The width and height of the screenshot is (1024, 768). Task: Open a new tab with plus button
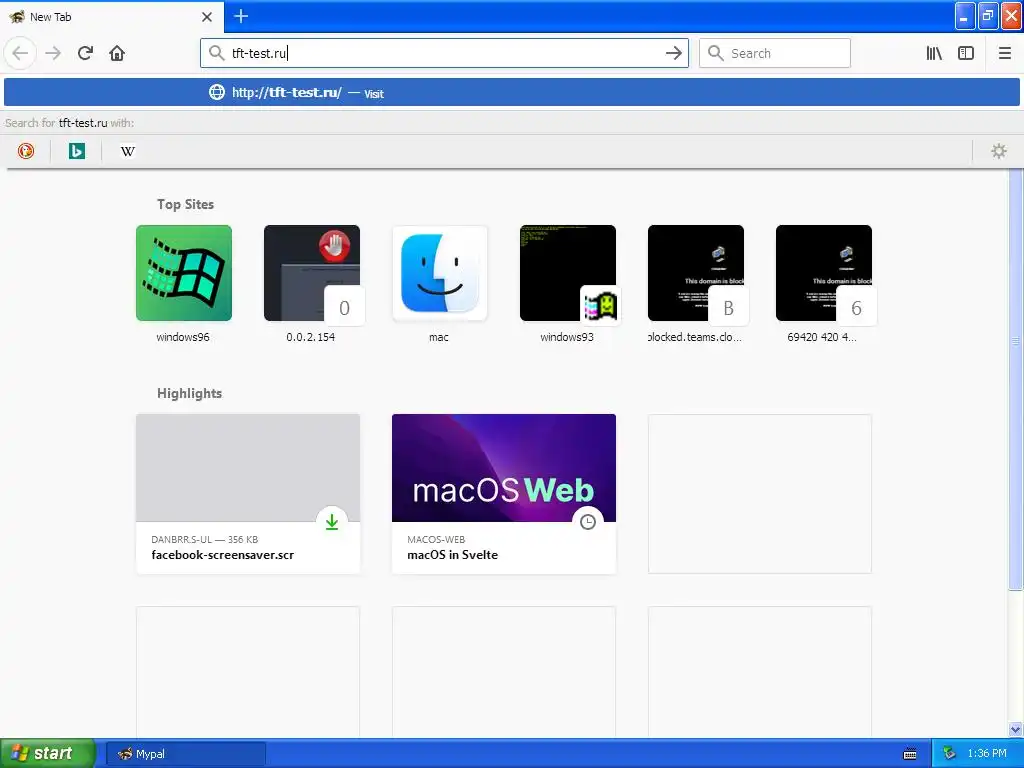(x=241, y=16)
